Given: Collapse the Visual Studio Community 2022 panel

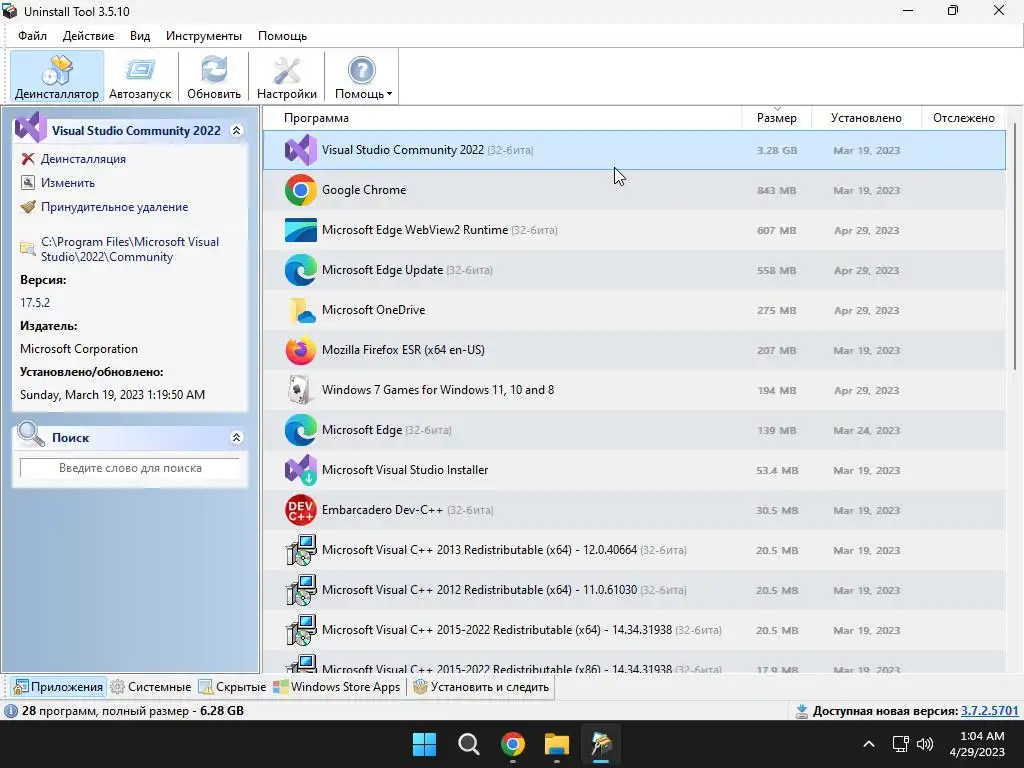Looking at the screenshot, I should click(236, 131).
